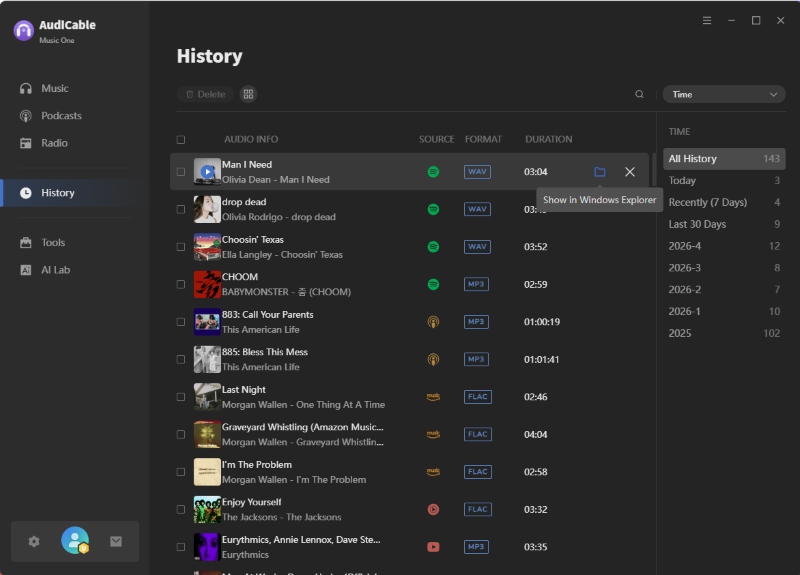Filter history by 2026-1
Image resolution: width=800 pixels, height=575 pixels.
(x=724, y=311)
